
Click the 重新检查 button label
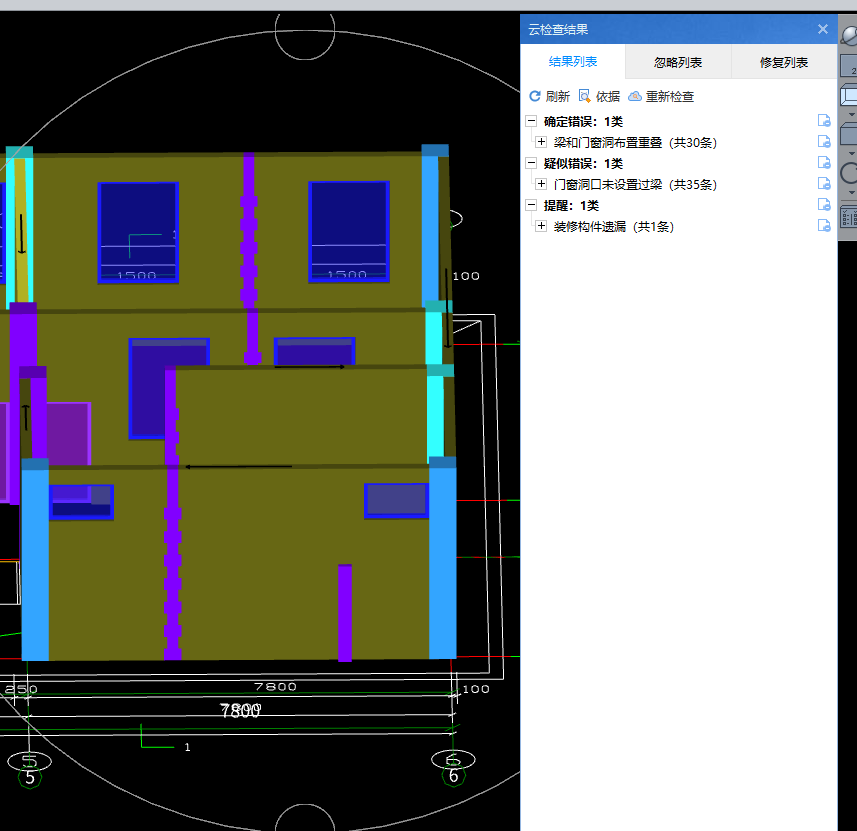(670, 97)
